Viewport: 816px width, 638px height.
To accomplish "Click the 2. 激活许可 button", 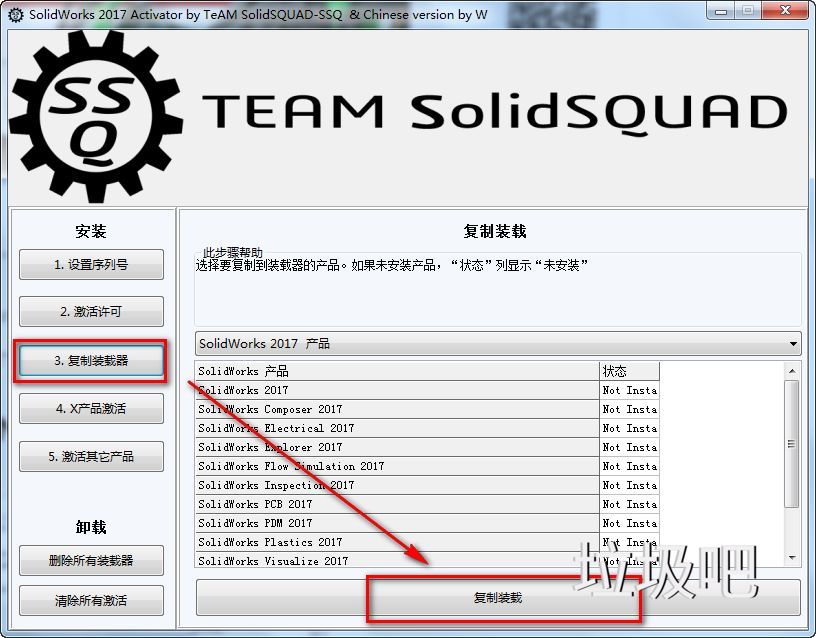I will click(x=91, y=312).
